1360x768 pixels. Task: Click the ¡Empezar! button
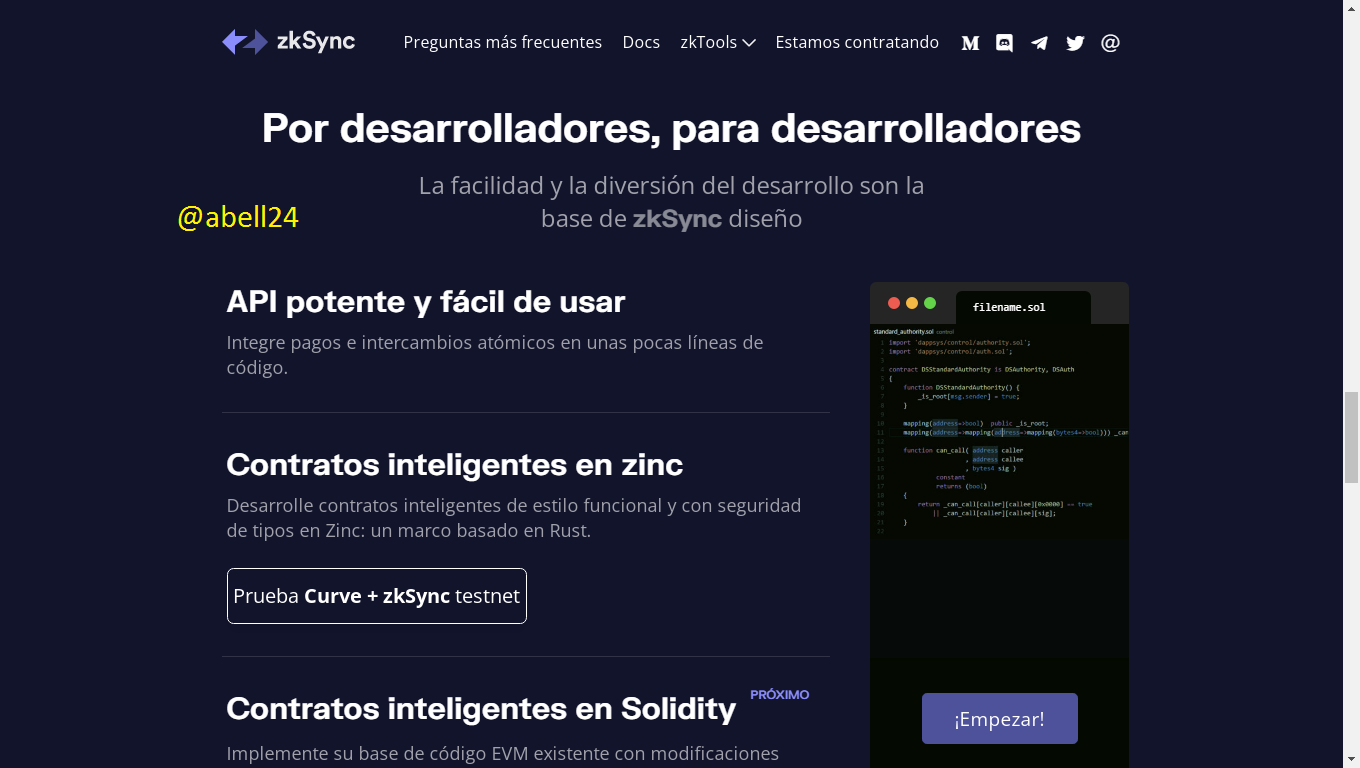pos(1000,719)
